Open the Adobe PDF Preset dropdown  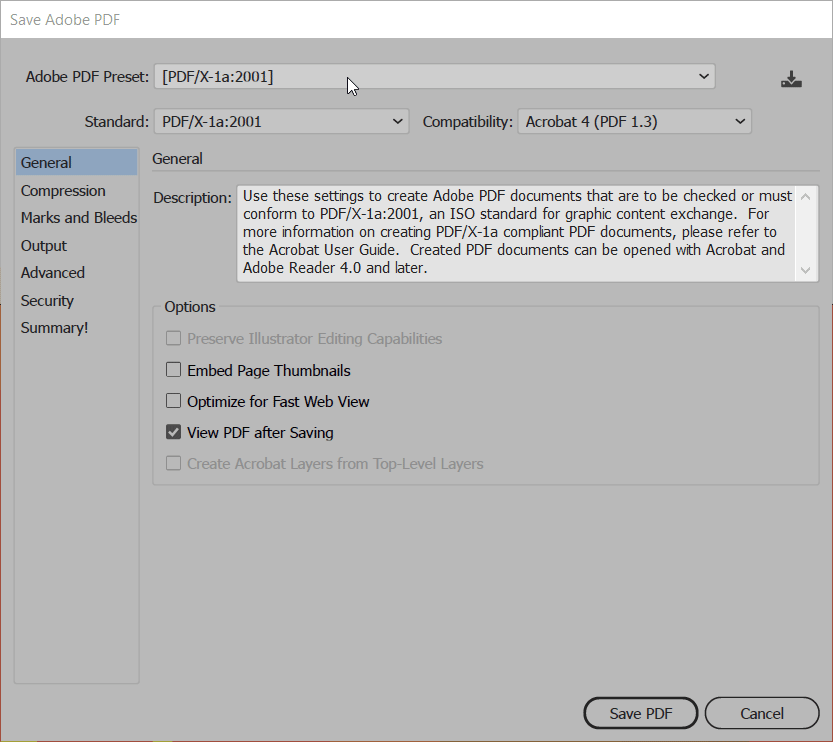point(435,76)
